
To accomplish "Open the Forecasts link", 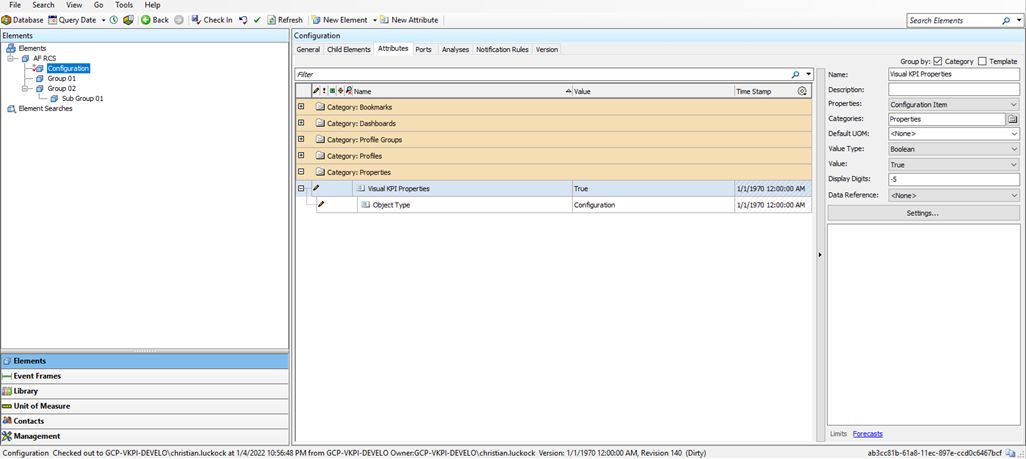I will coord(867,434).
